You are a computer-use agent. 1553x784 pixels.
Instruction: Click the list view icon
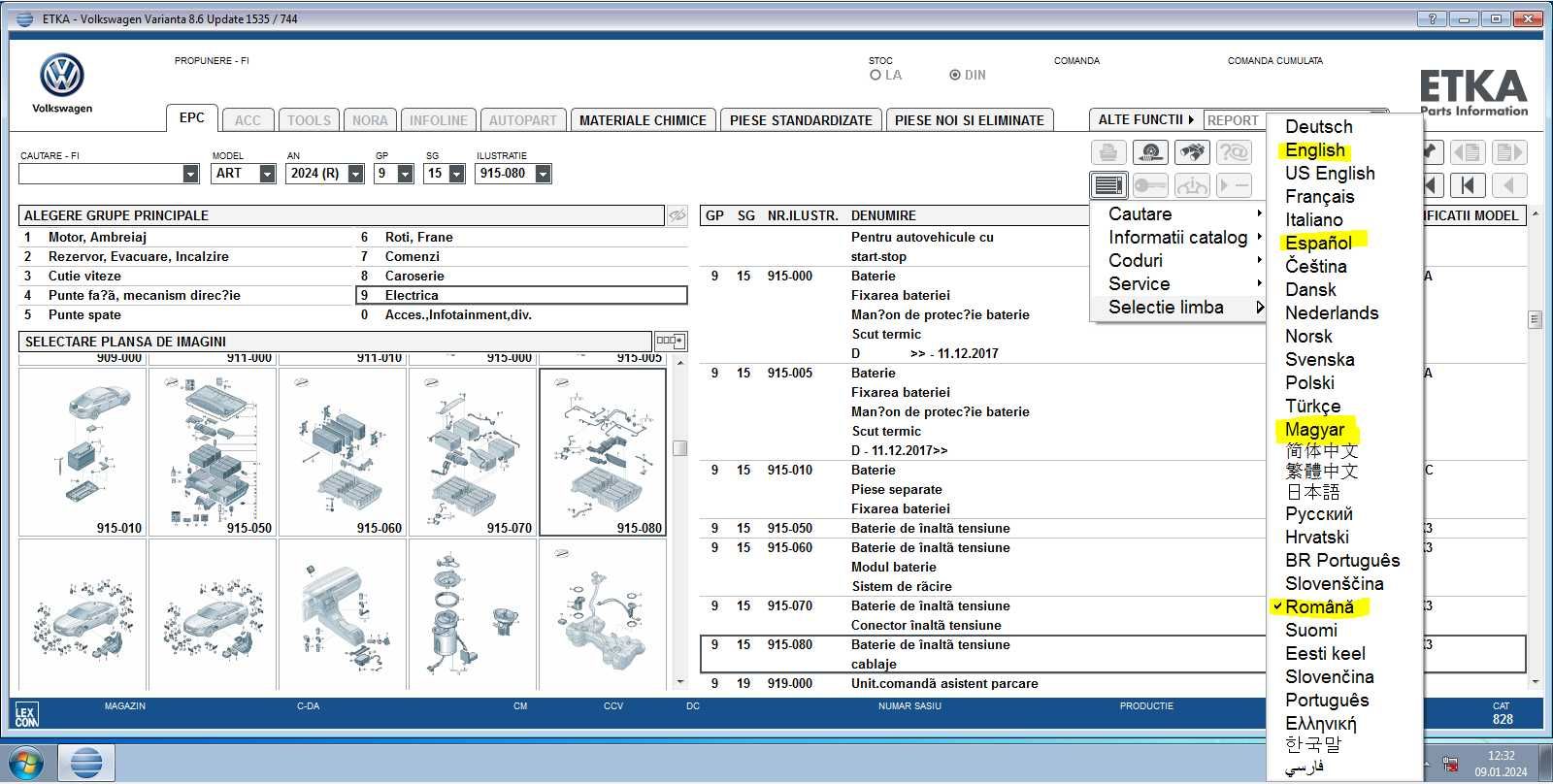[1108, 185]
